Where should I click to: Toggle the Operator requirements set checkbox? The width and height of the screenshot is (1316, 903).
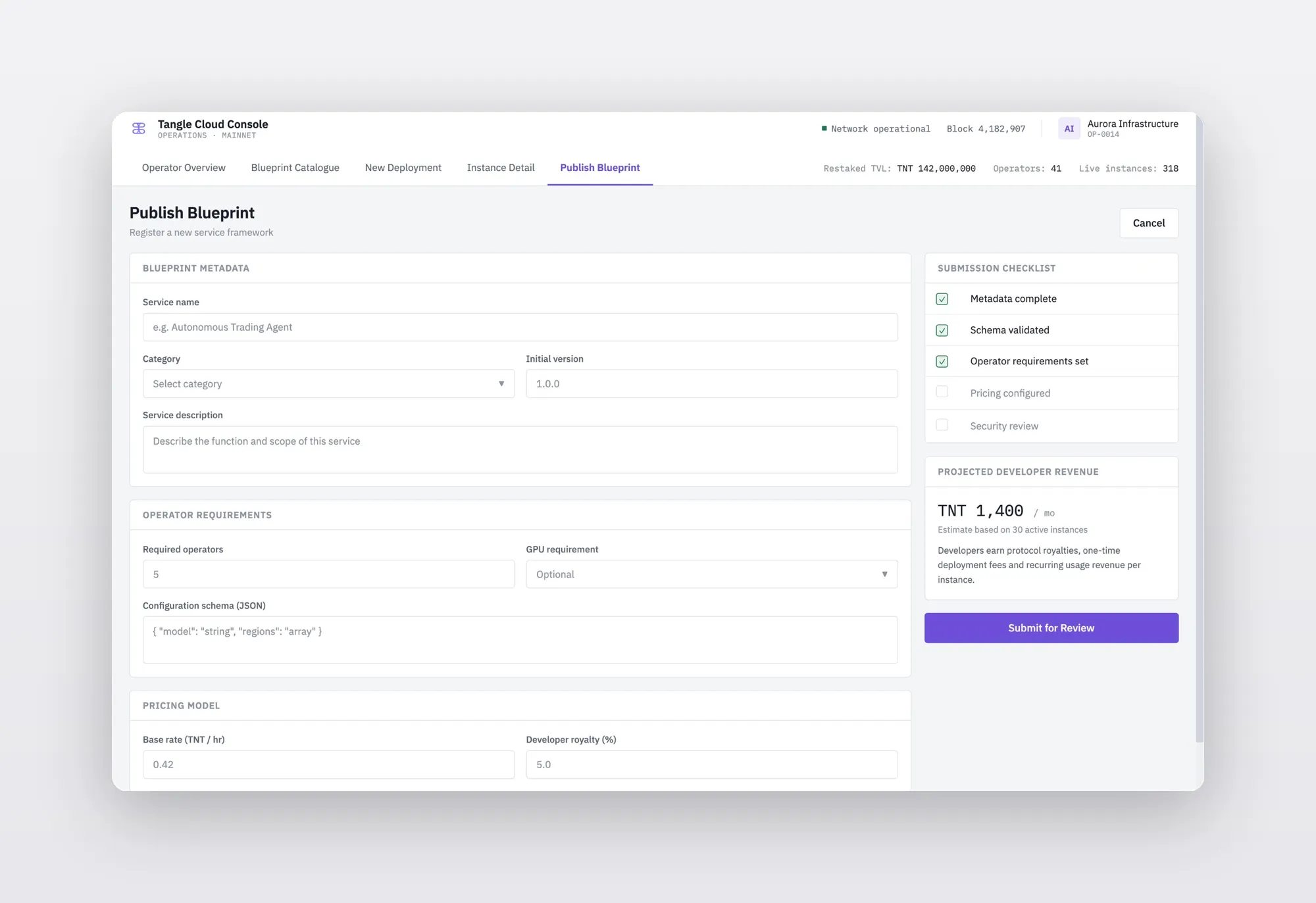(942, 362)
